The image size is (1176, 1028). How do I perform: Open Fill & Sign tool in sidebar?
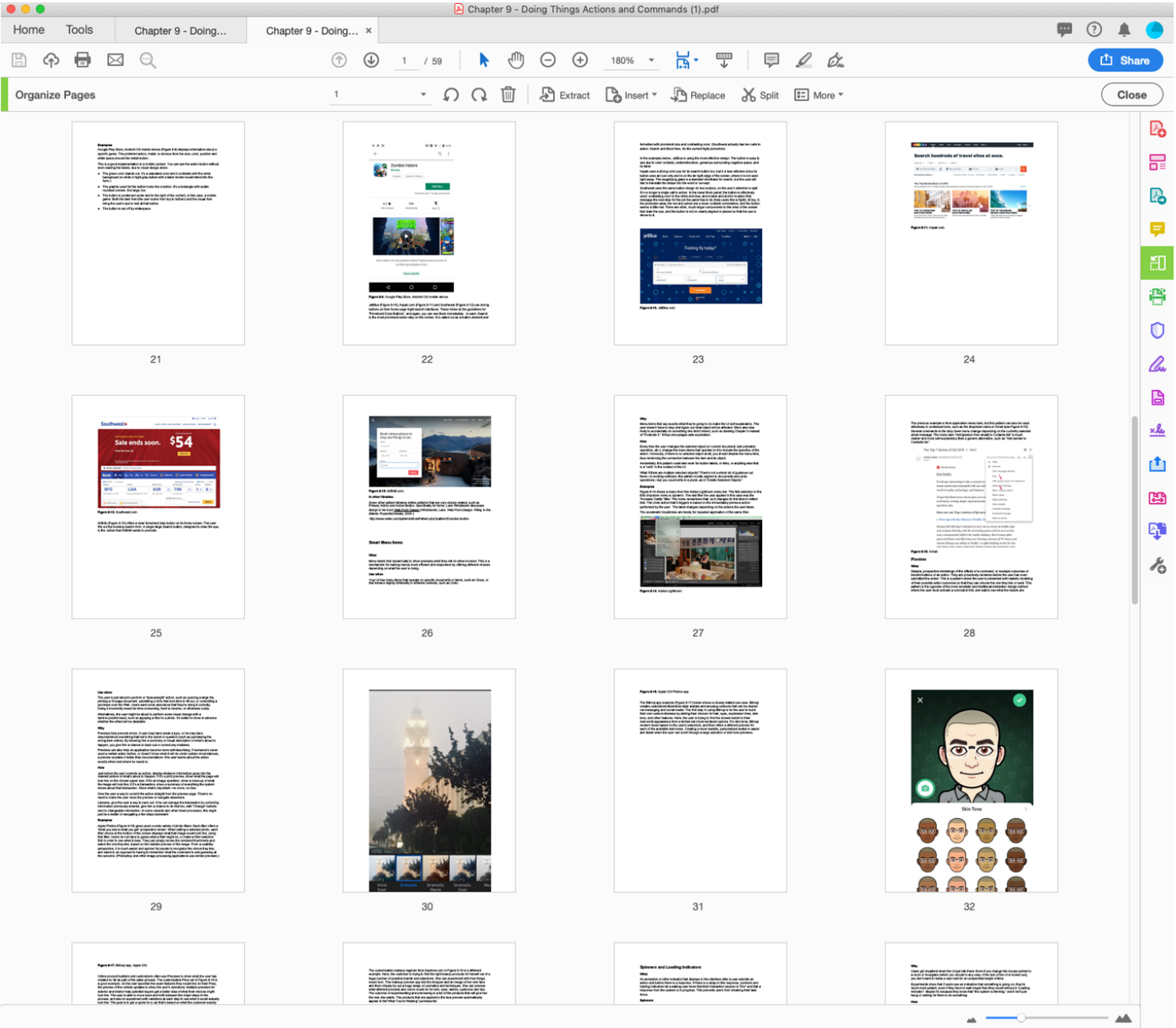pyautogui.click(x=1157, y=364)
